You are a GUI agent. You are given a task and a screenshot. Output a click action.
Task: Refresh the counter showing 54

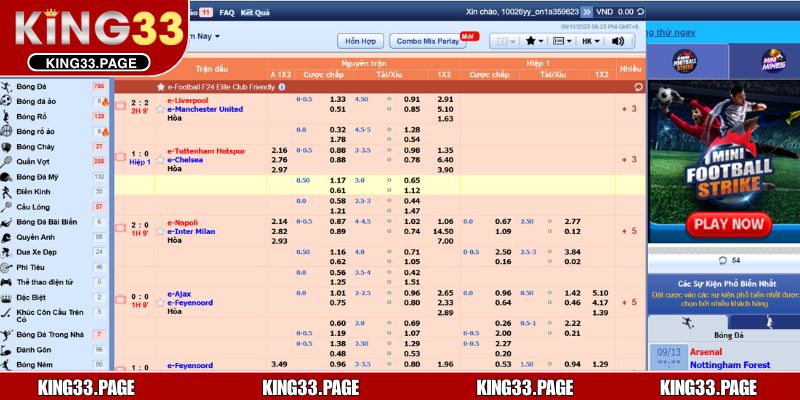(x=722, y=261)
